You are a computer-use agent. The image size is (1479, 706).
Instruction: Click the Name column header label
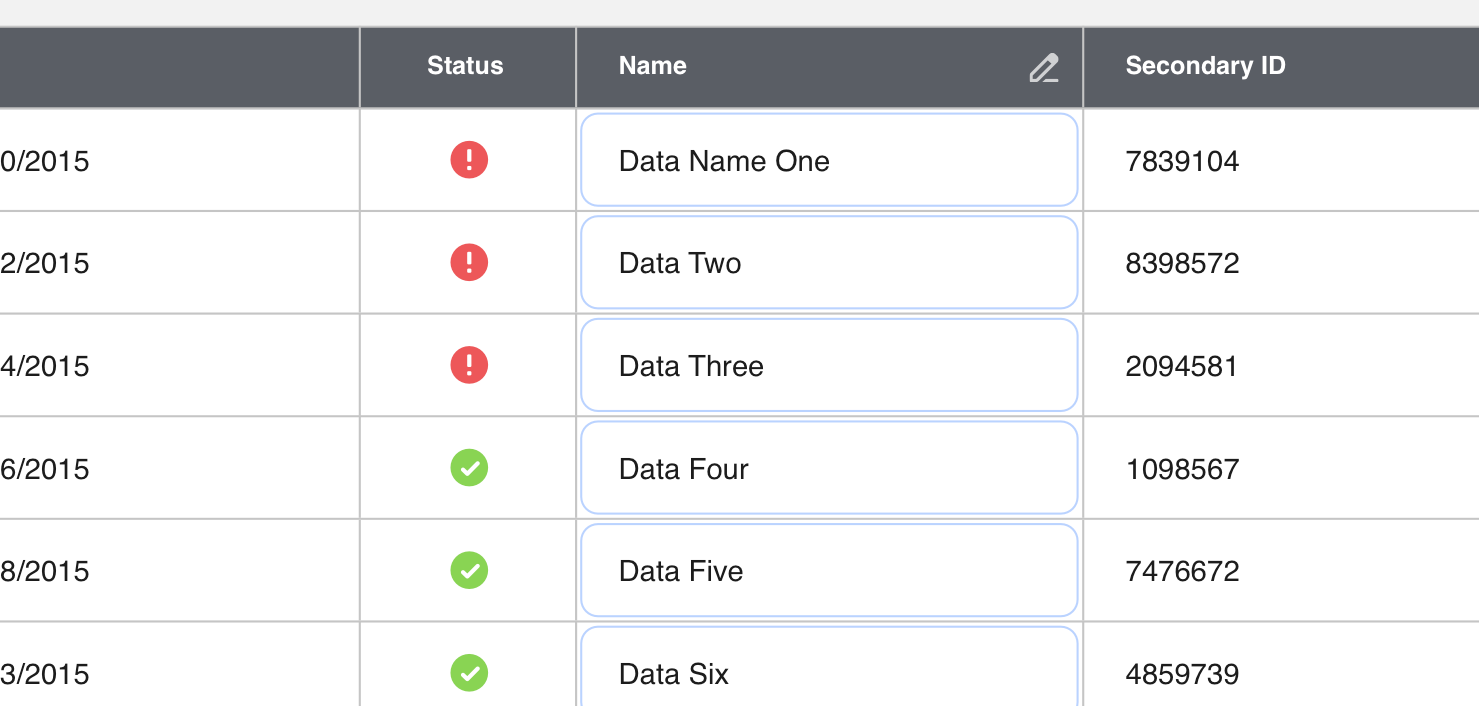(652, 66)
